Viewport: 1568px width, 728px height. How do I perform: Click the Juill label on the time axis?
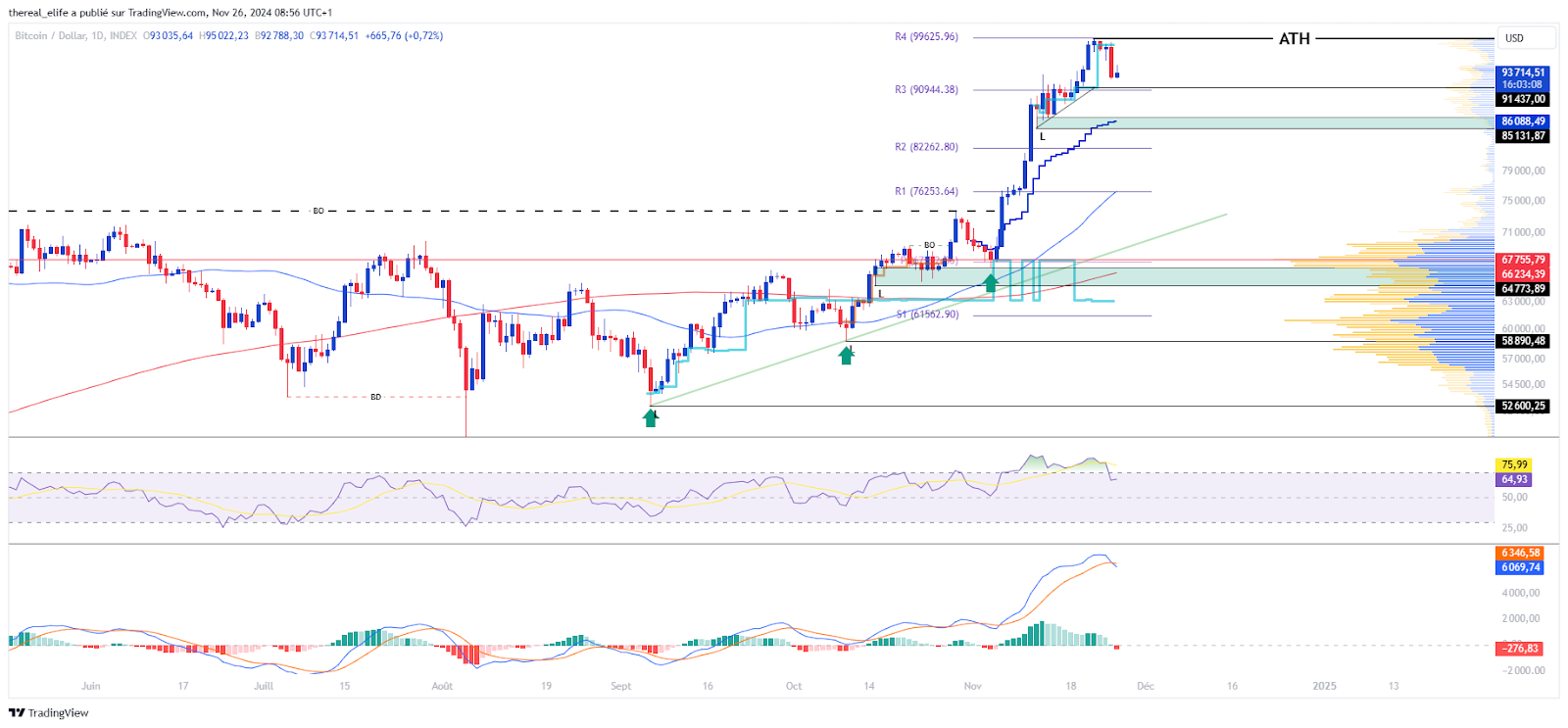point(264,686)
